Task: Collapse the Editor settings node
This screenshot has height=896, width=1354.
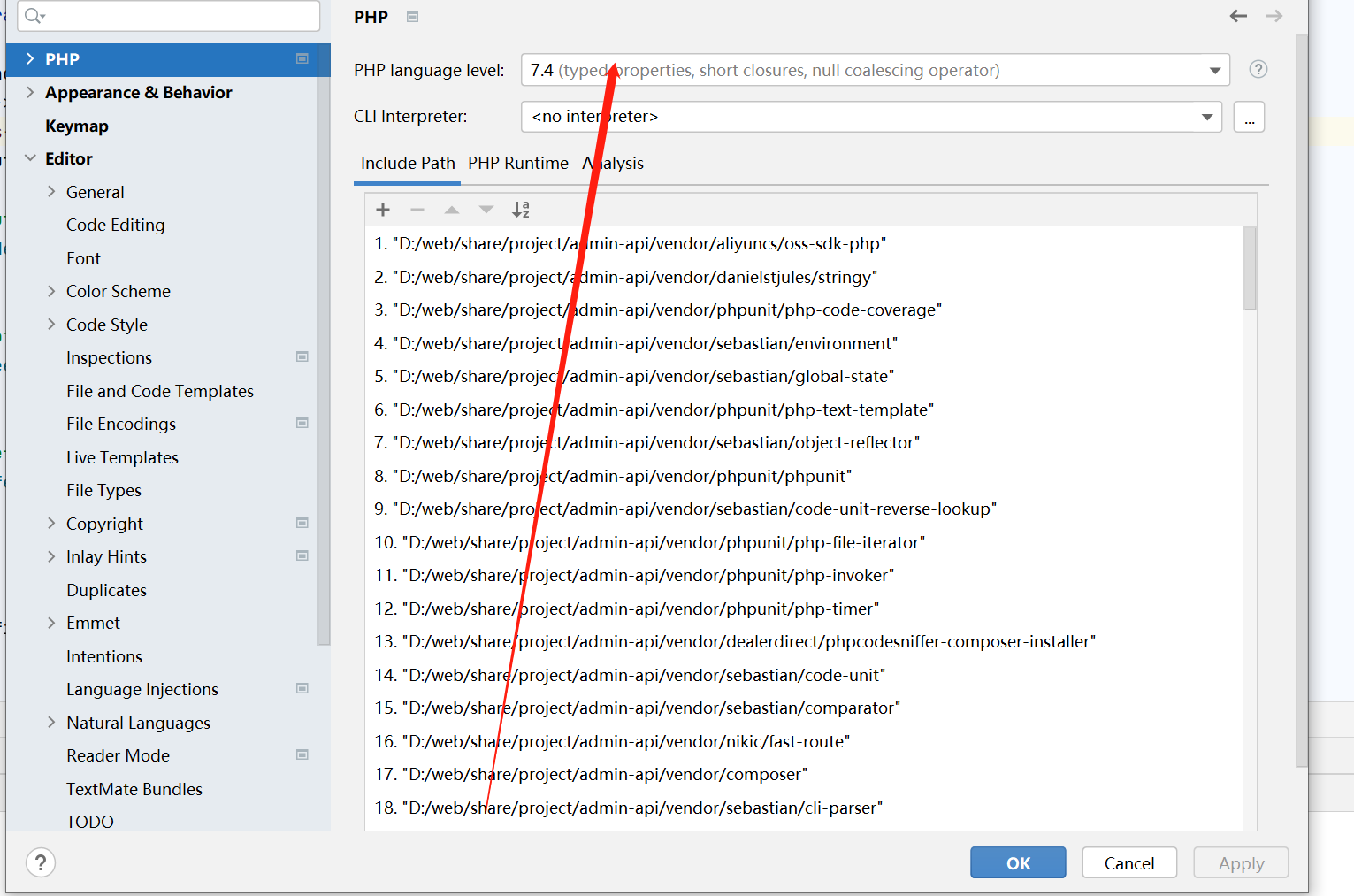Action: point(30,158)
